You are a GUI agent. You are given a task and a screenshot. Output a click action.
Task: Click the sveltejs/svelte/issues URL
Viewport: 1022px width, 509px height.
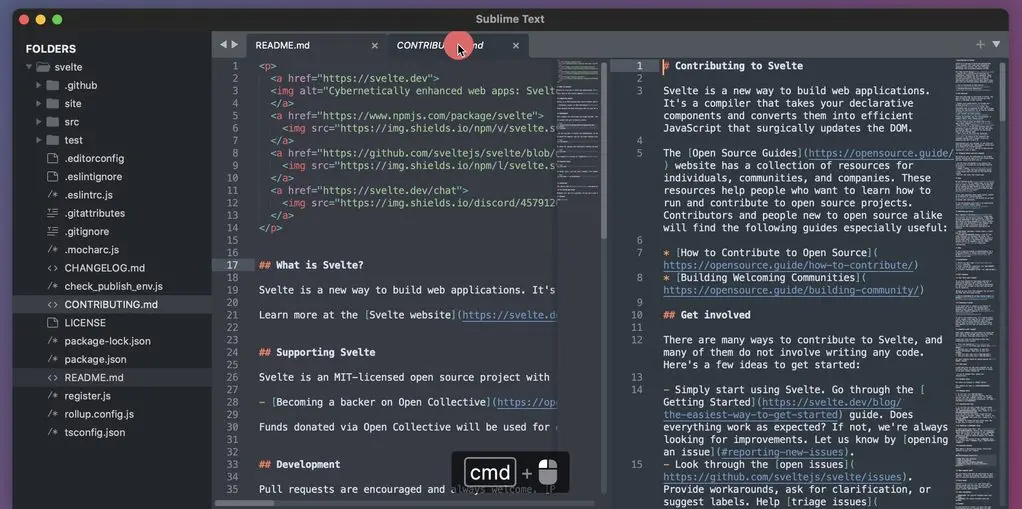[x=782, y=477]
